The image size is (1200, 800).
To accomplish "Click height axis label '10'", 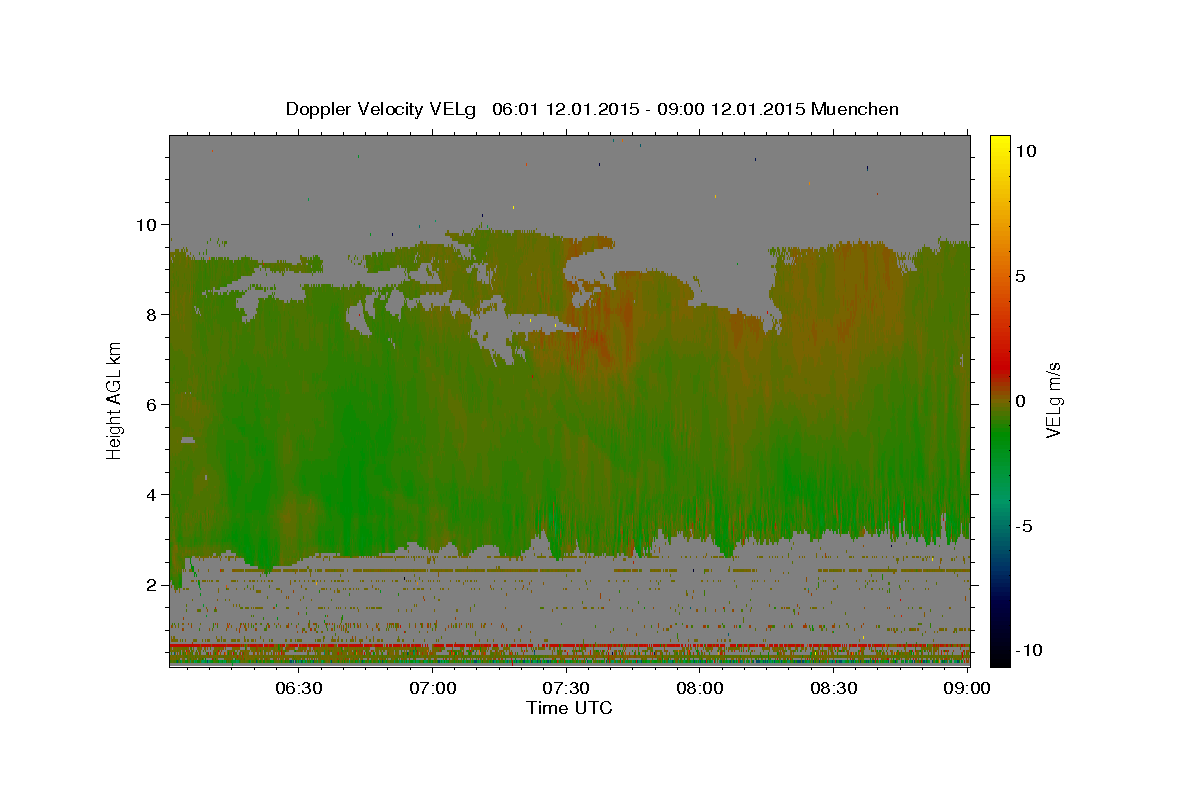I will coord(148,224).
